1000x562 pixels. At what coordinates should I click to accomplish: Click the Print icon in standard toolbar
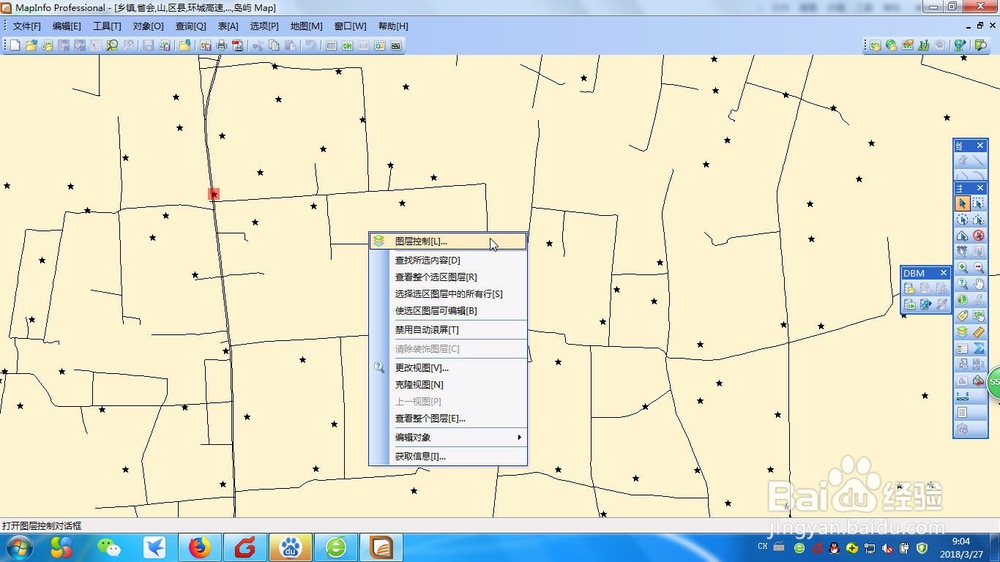point(221,45)
